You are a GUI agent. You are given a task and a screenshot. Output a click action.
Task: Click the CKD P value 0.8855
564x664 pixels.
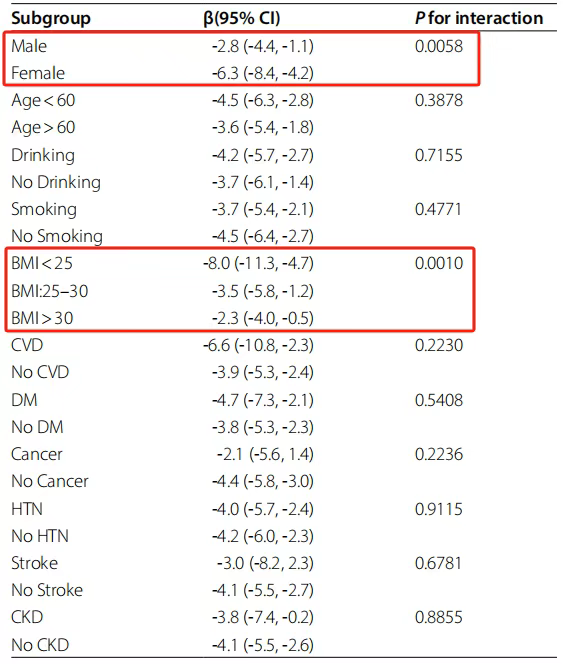click(x=439, y=617)
